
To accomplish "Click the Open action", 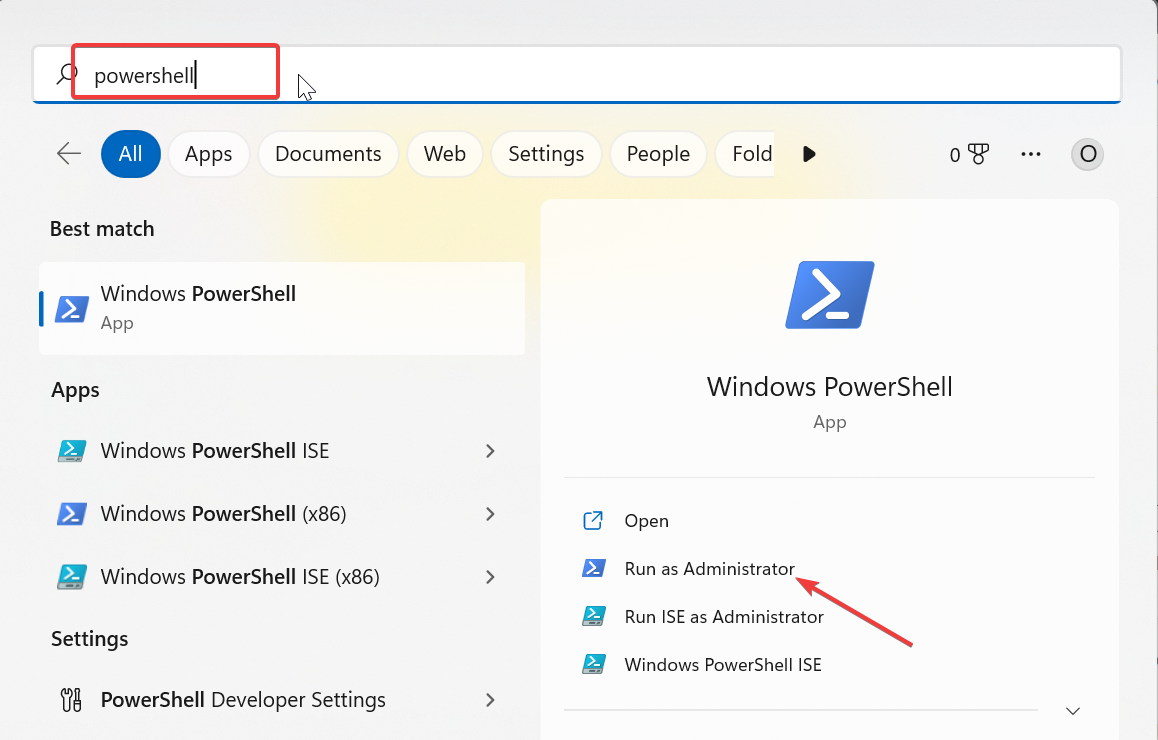I will 646,521.
